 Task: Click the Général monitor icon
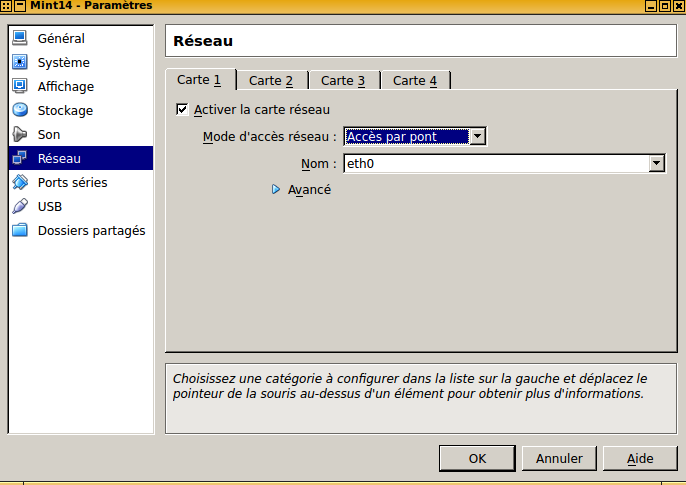point(20,38)
